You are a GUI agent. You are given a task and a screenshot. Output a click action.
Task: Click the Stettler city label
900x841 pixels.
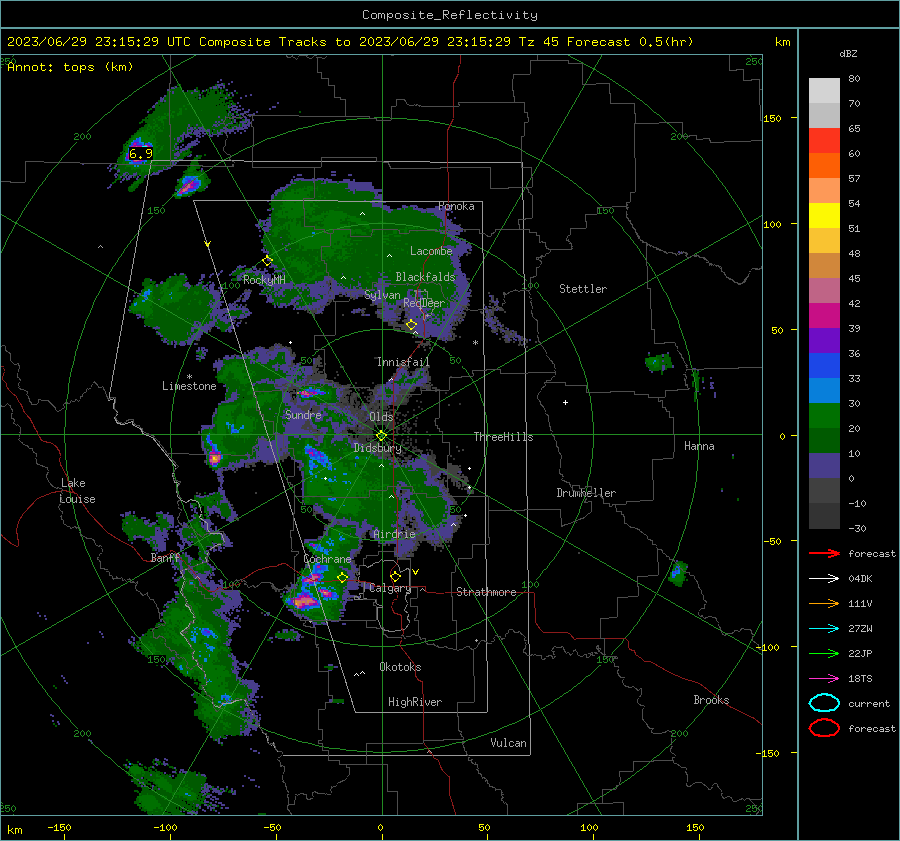[583, 289]
